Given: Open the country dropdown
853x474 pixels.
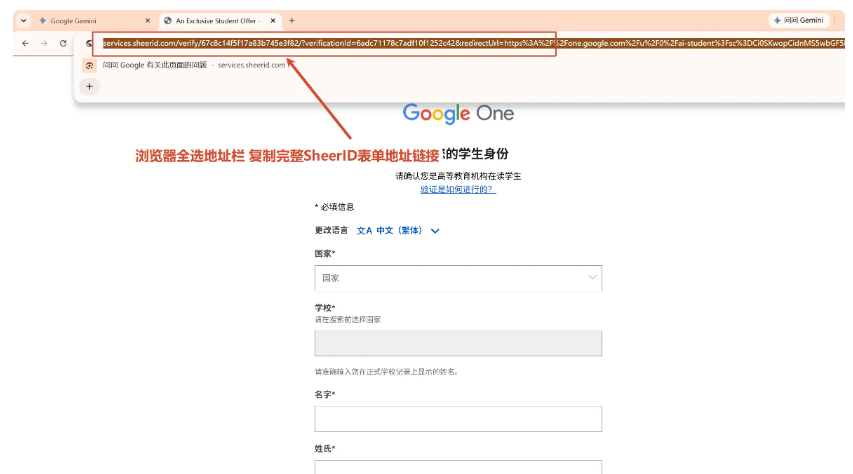Looking at the screenshot, I should 458,278.
